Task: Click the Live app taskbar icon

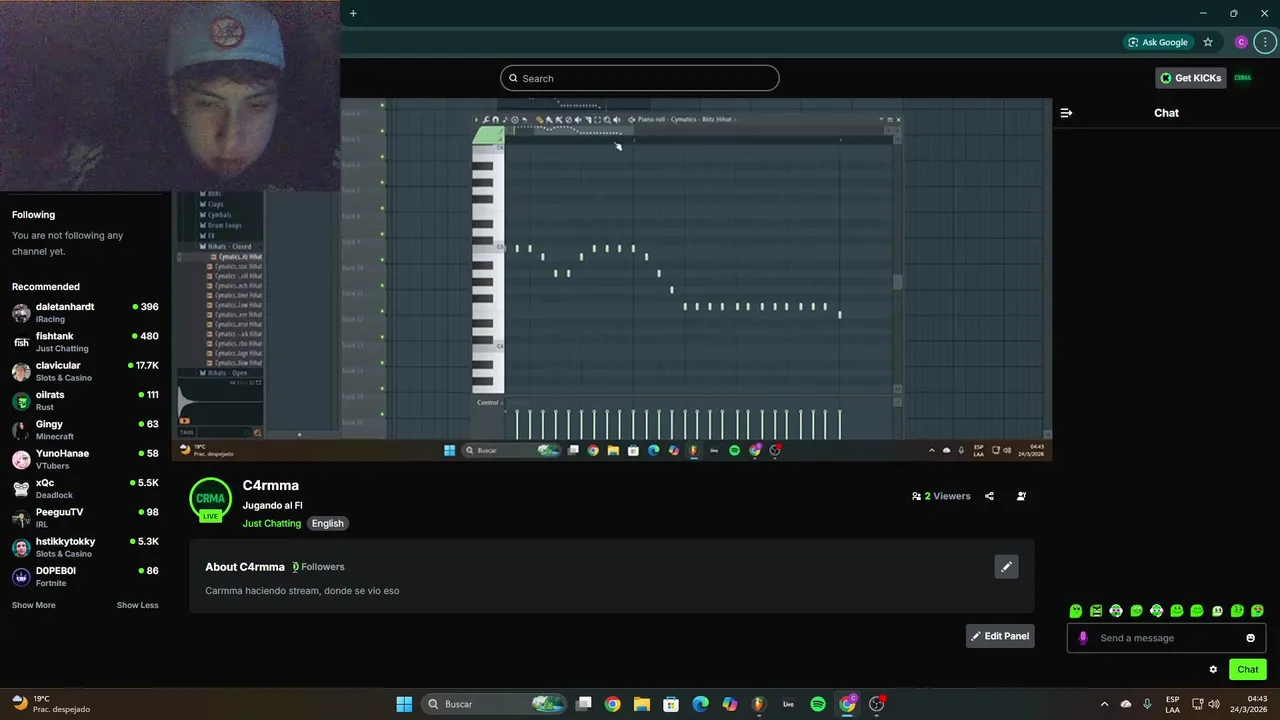Action: pos(788,704)
